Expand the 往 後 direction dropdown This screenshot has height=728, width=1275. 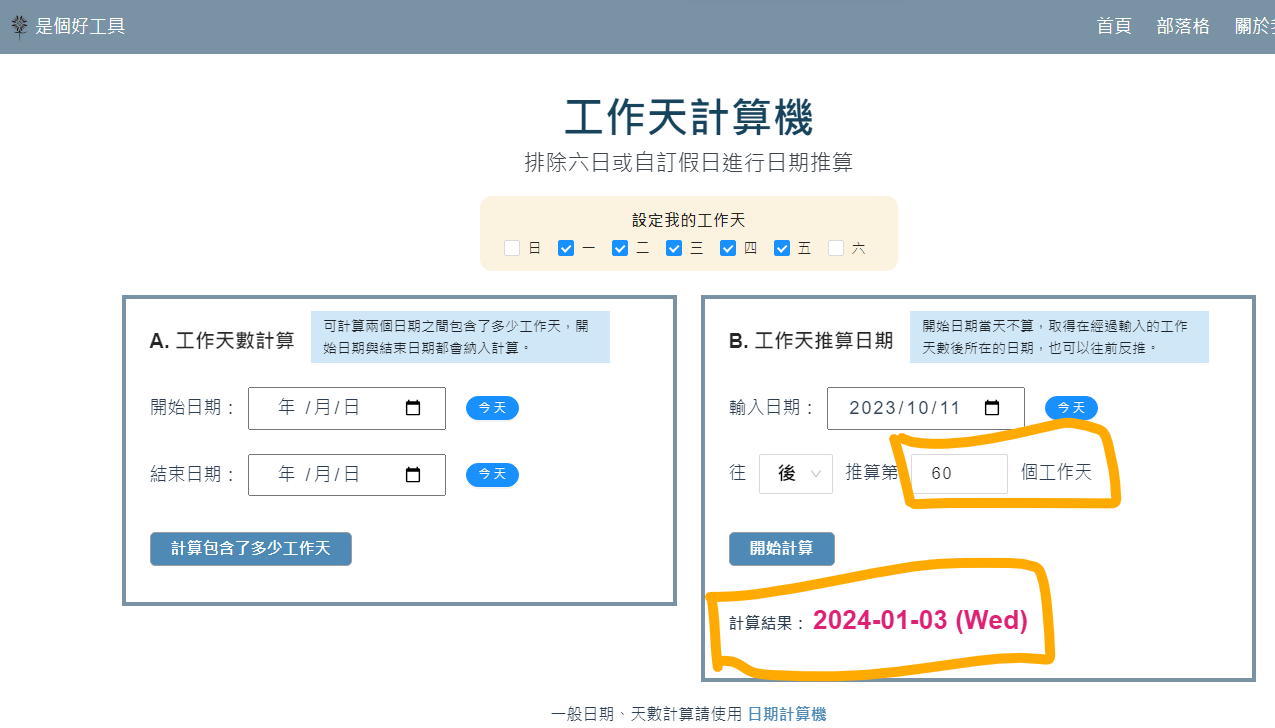point(795,474)
